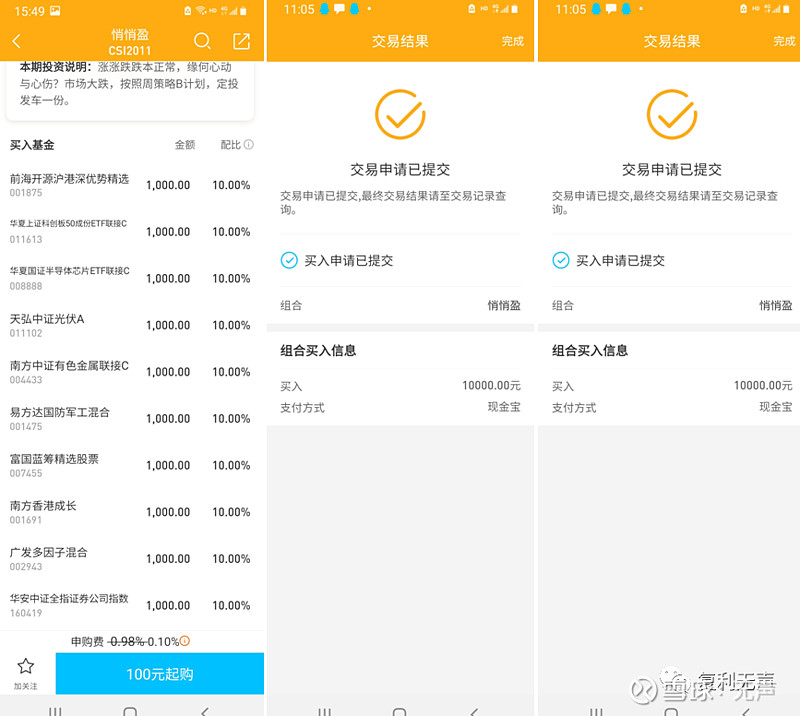800x716 pixels.
Task: Tap the share icon in the header
Action: click(x=241, y=41)
